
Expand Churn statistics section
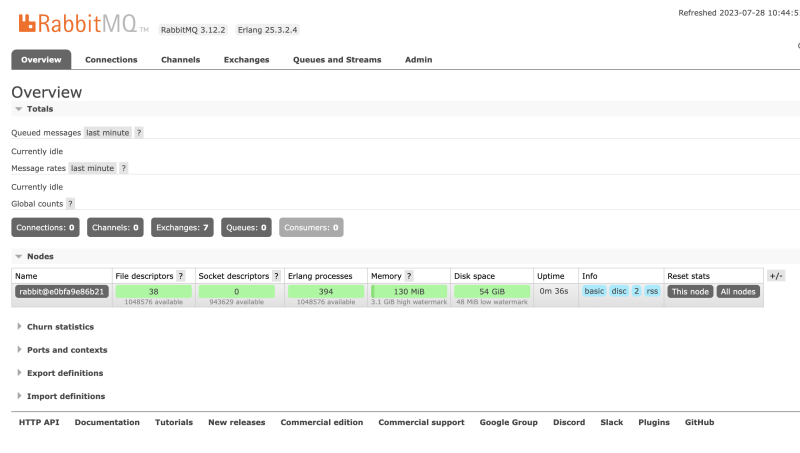(x=60, y=327)
